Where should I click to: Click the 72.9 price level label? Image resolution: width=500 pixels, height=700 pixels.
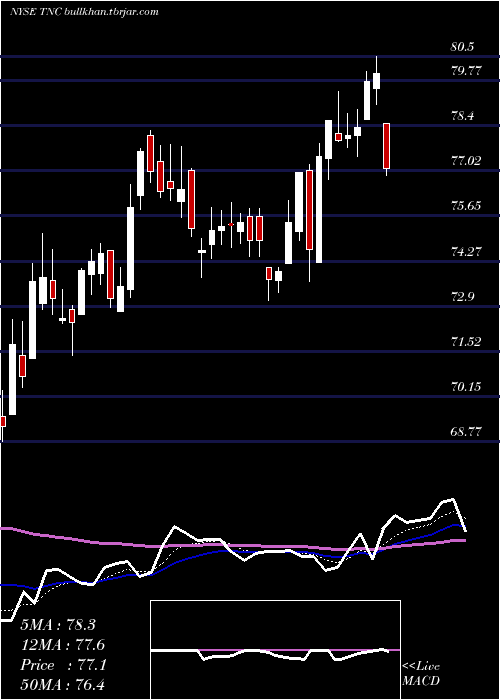464,296
